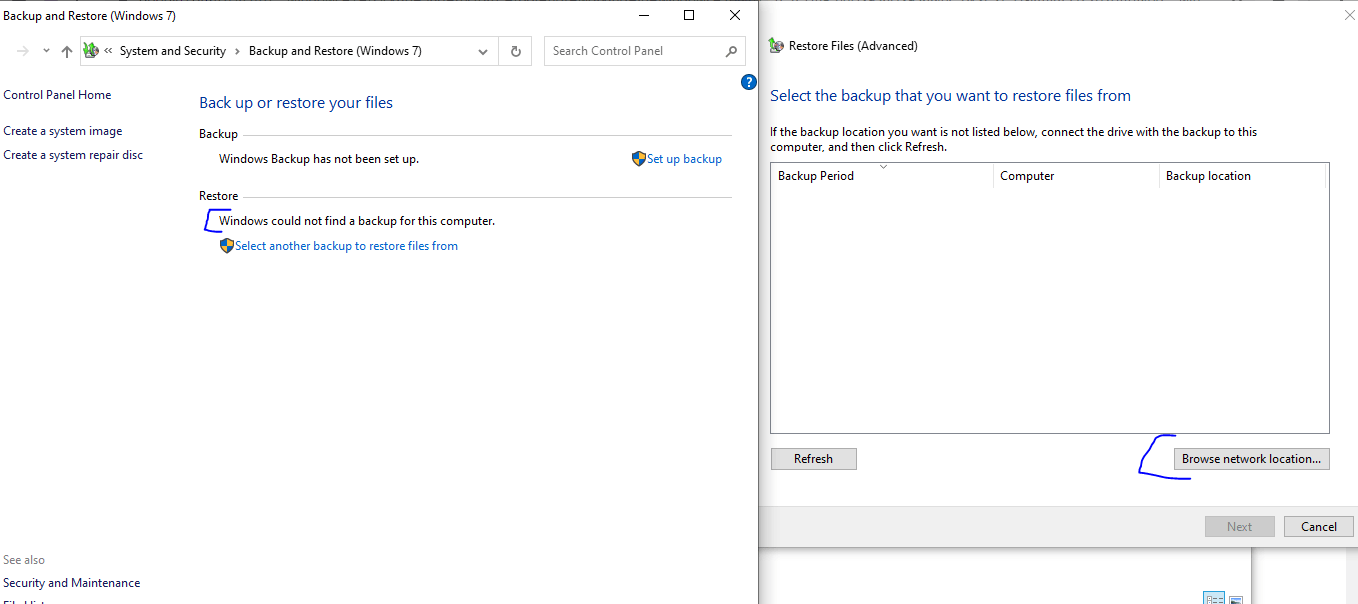Click 'Windows could not find a backup' message

(357, 221)
